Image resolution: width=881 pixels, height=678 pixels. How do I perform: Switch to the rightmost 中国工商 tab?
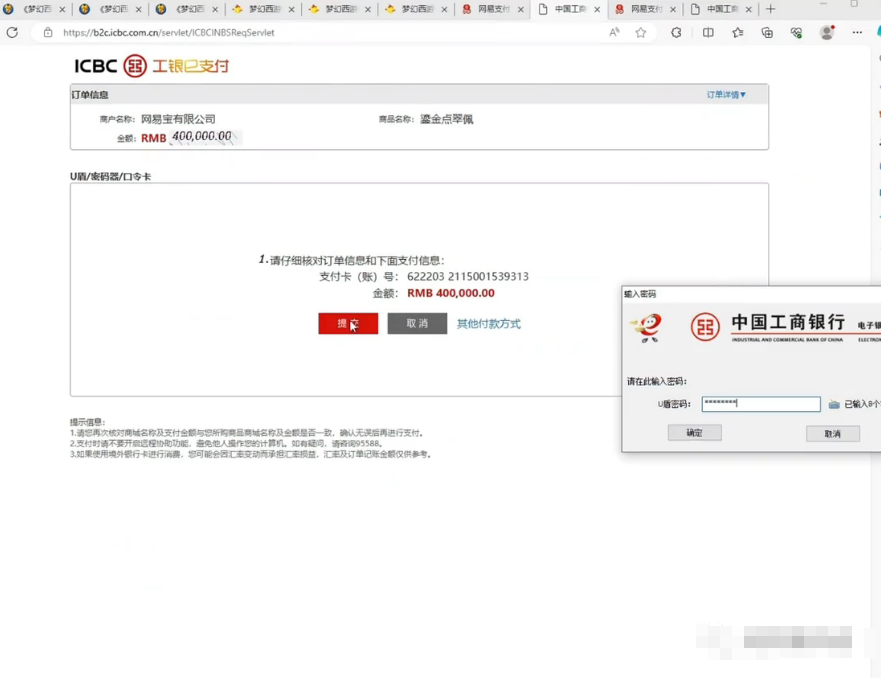click(x=721, y=9)
